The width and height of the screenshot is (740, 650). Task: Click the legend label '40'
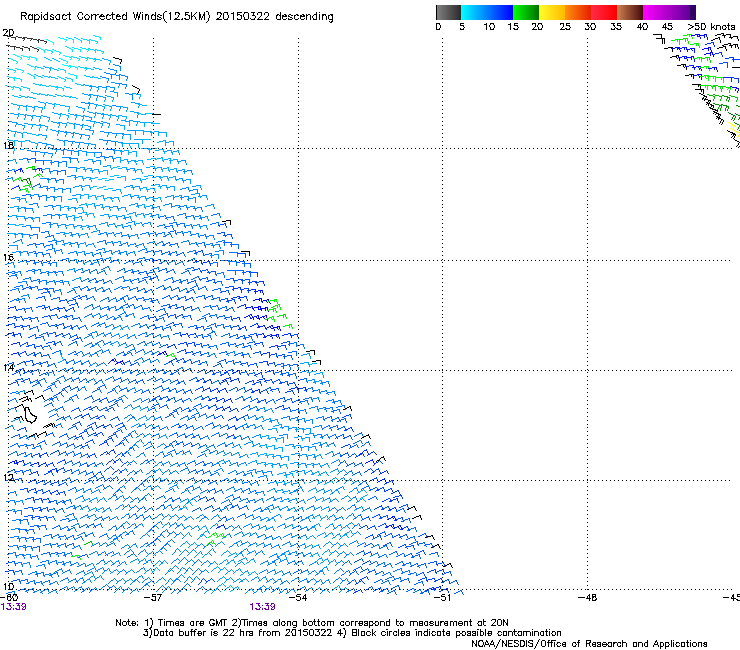(642, 27)
